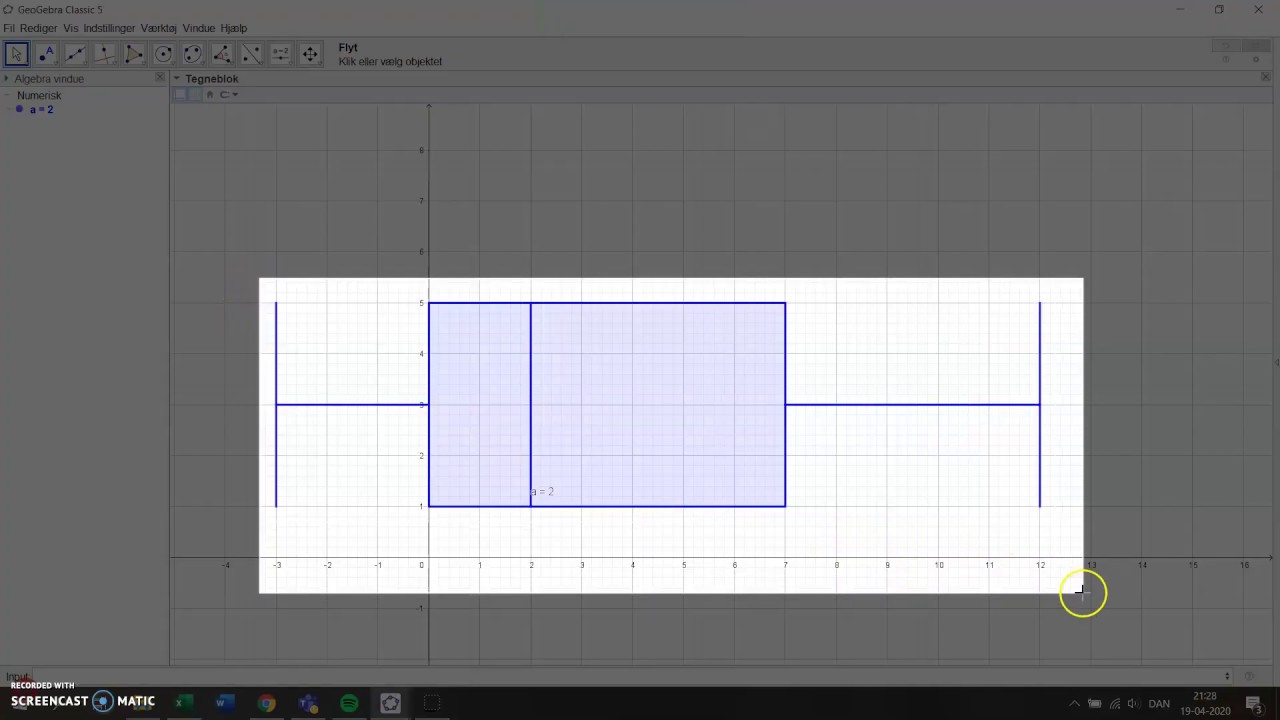Toggle visibility of number a = 2
The width and height of the screenshot is (1280, 720).
(19, 109)
